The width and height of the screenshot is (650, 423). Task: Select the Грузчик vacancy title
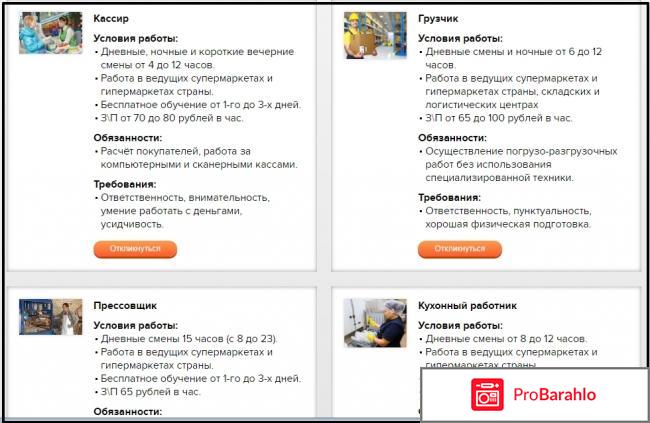[438, 19]
